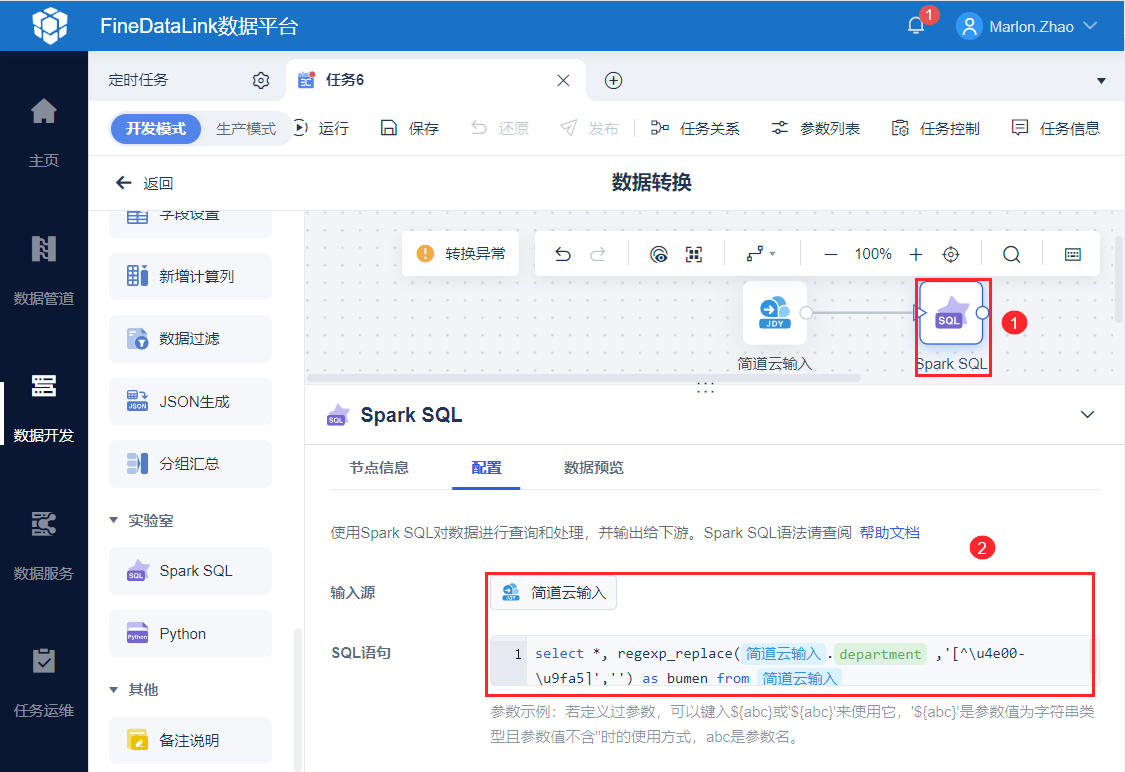
Task: Add a new tab with plus icon
Action: pos(613,80)
